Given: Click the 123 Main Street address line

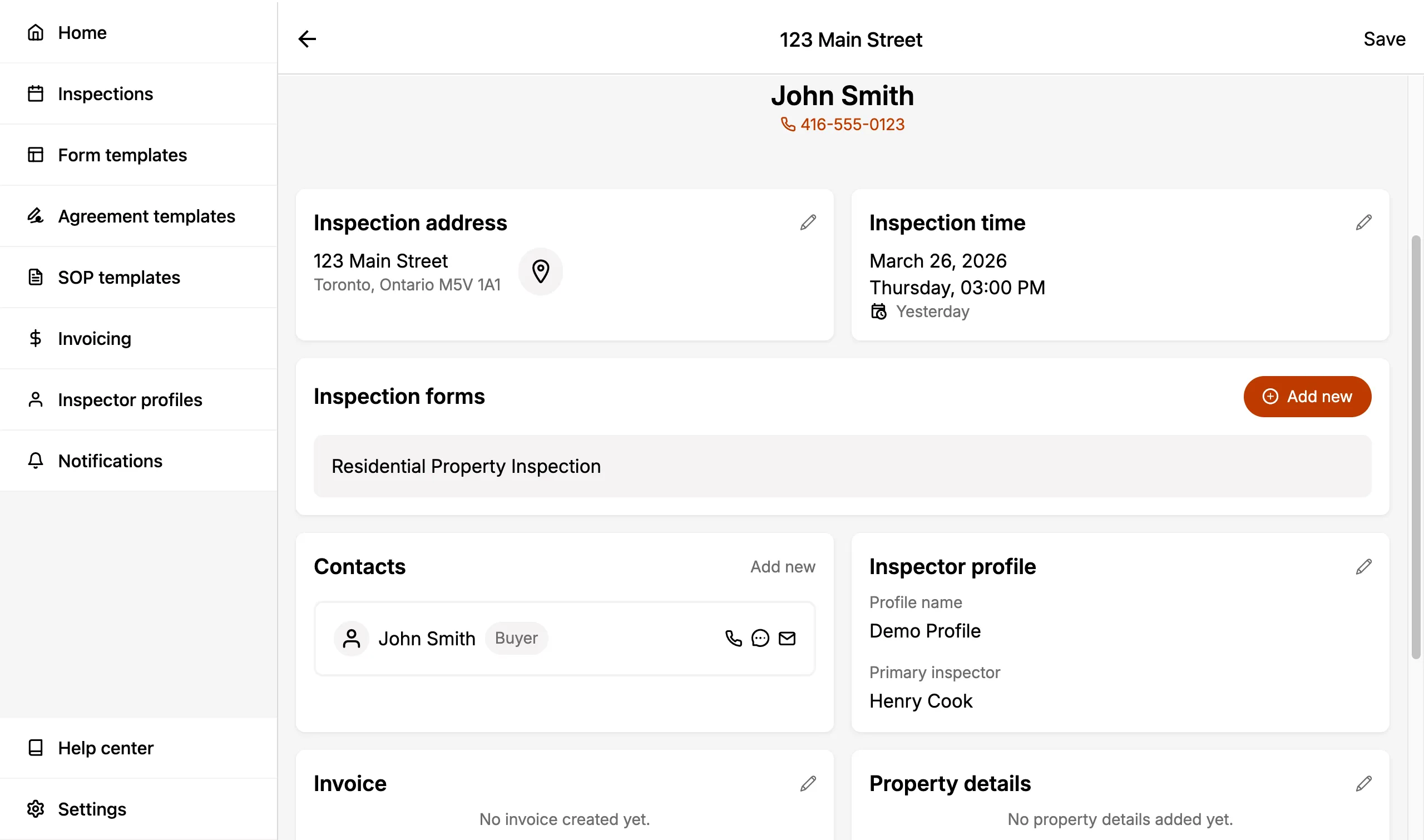Looking at the screenshot, I should point(380,261).
